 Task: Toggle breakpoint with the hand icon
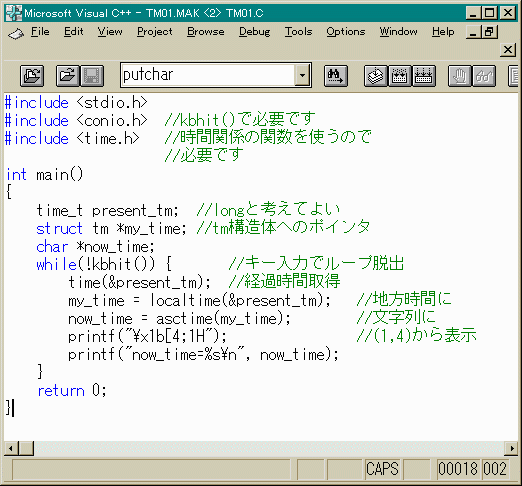[x=460, y=76]
